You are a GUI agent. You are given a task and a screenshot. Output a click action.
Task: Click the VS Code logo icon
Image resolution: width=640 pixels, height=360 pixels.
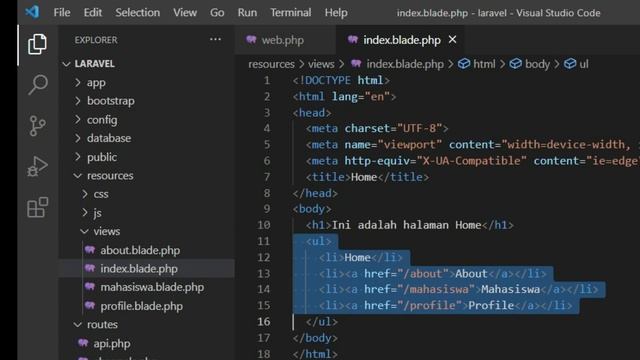click(x=32, y=12)
